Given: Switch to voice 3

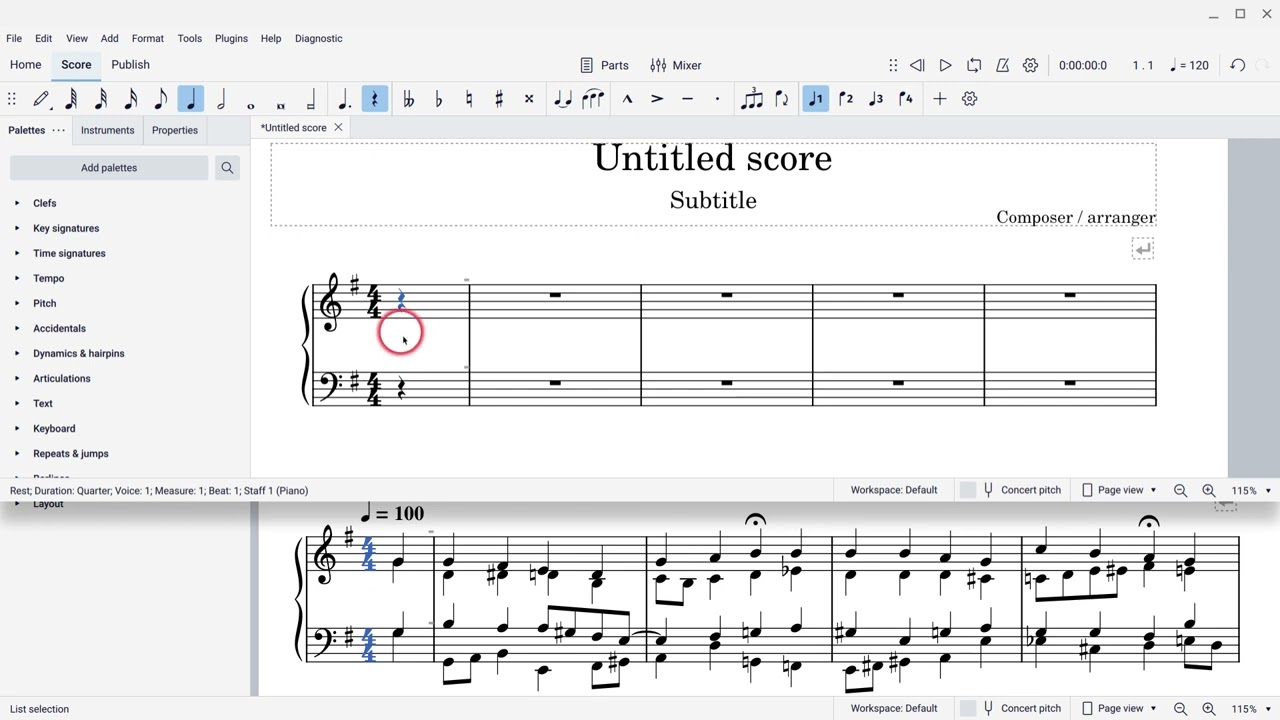Looking at the screenshot, I should click(x=876, y=99).
